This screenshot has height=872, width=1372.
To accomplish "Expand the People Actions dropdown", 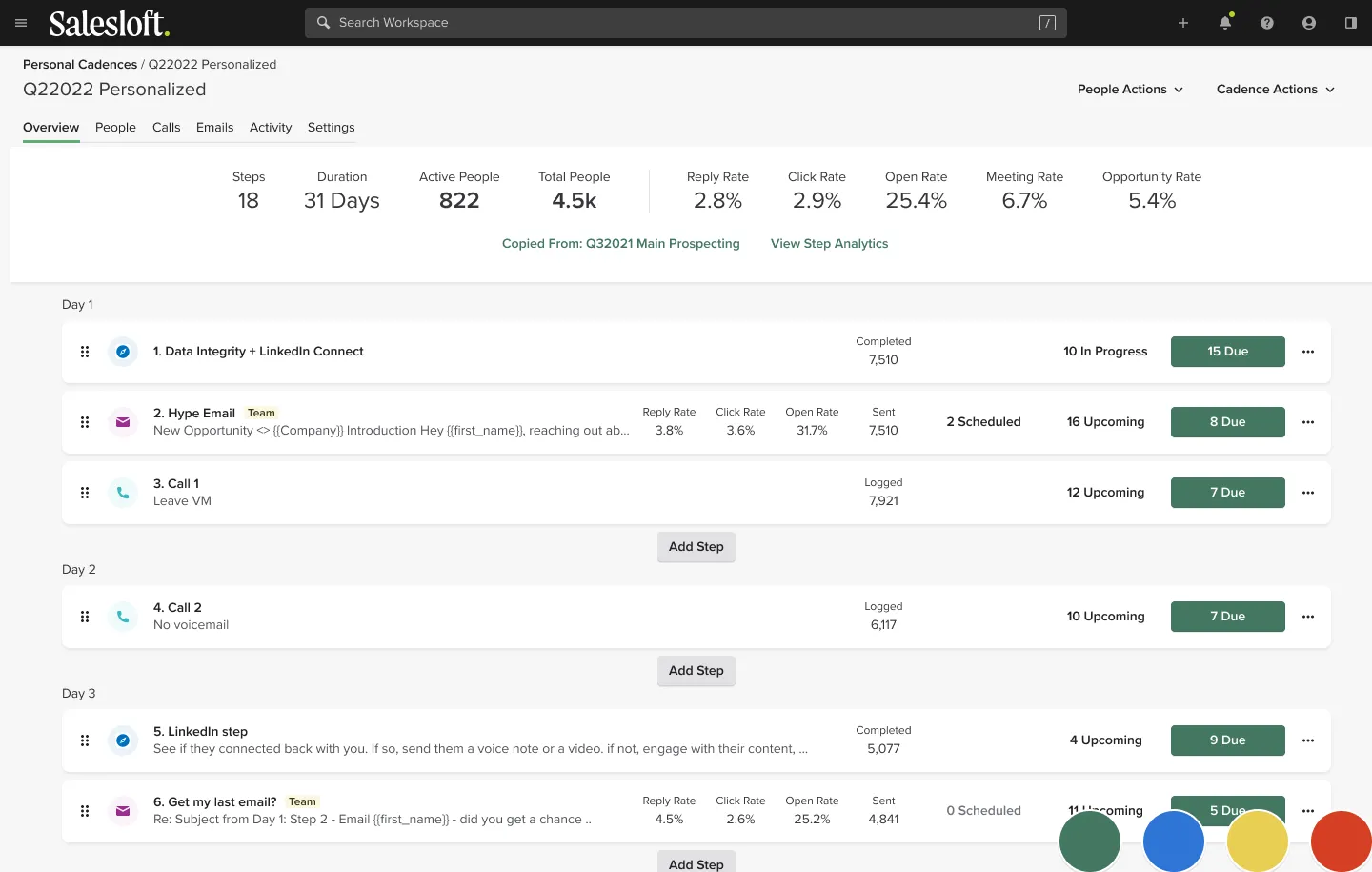I will pyautogui.click(x=1130, y=90).
